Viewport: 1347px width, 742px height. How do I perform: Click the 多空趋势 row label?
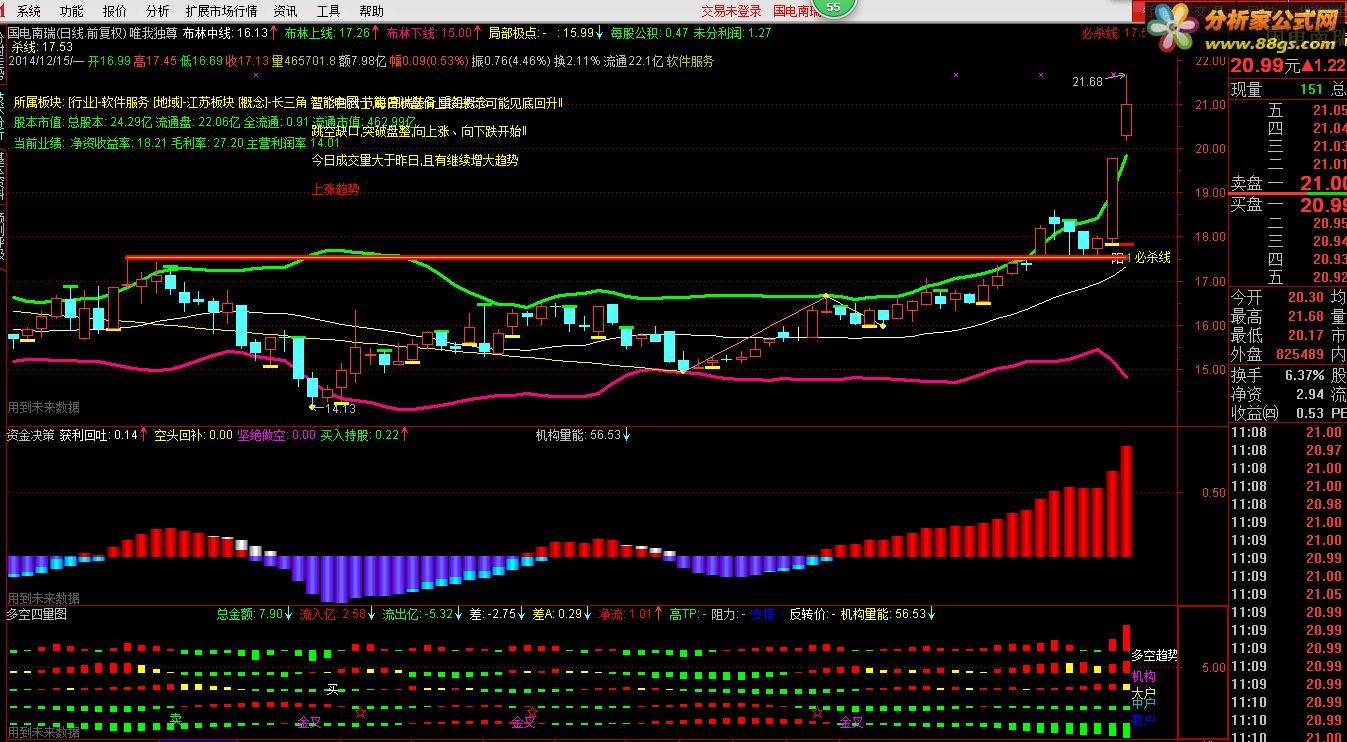pyautogui.click(x=1155, y=656)
